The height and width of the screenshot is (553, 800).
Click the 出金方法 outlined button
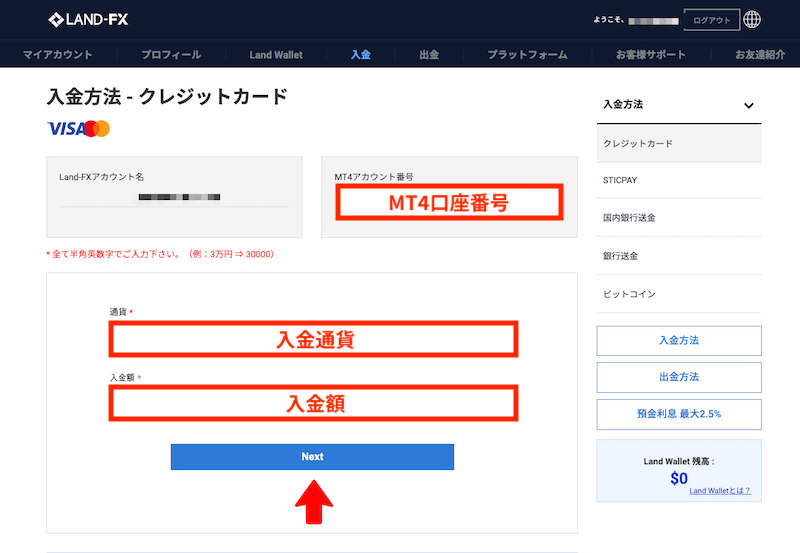[x=679, y=377]
